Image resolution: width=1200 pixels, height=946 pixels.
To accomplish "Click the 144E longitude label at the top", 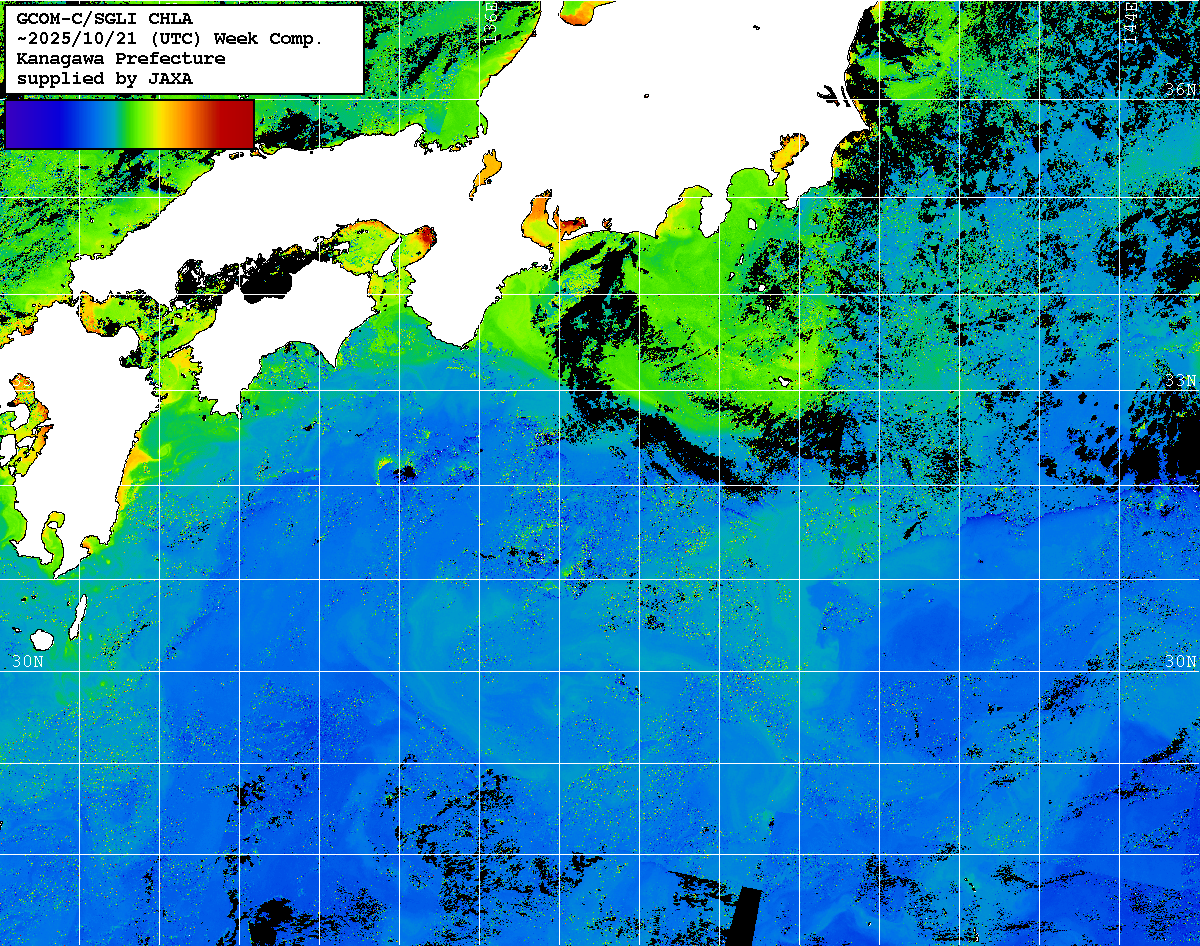I will (x=1130, y=20).
